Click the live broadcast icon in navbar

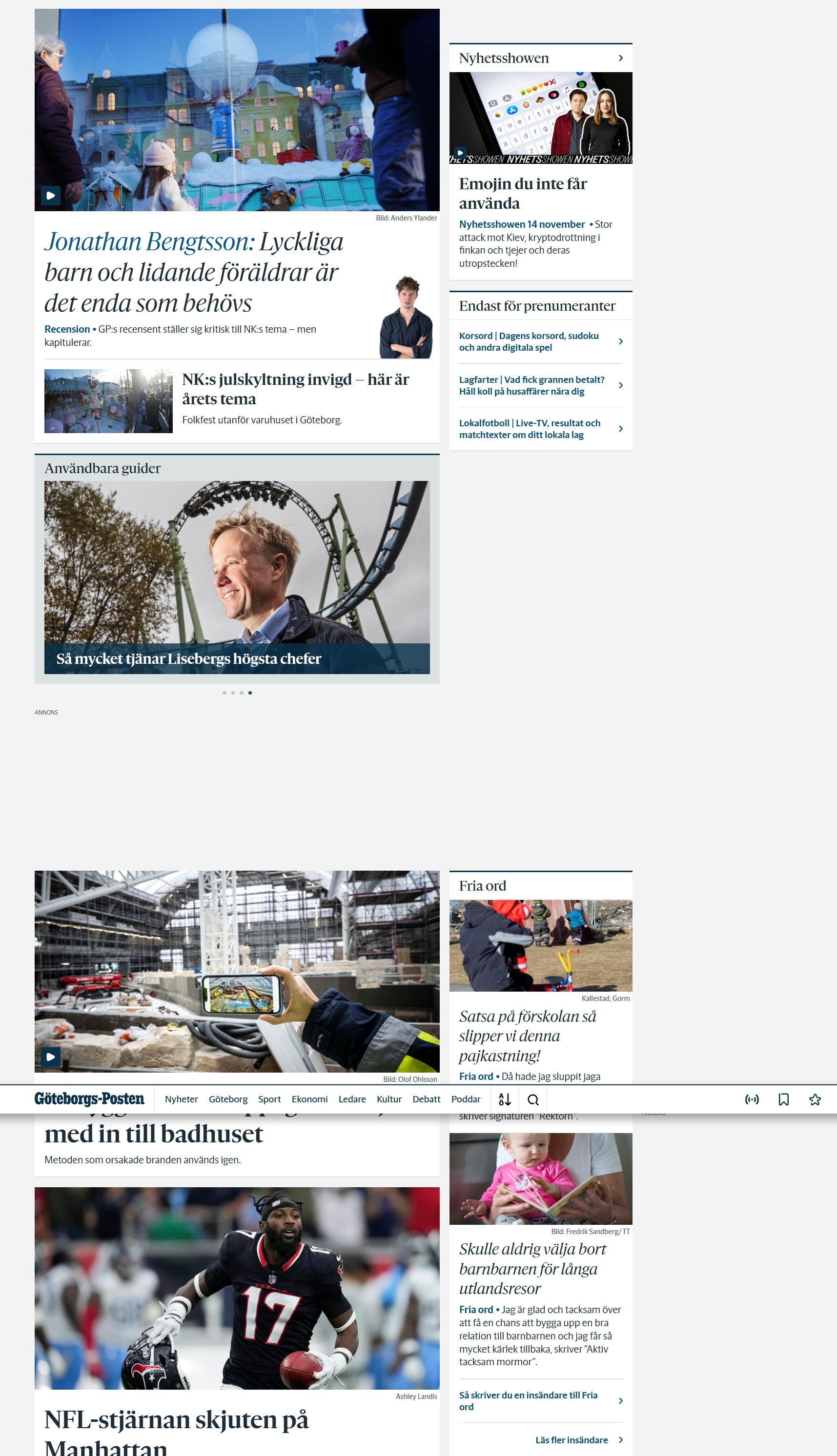(x=751, y=1099)
